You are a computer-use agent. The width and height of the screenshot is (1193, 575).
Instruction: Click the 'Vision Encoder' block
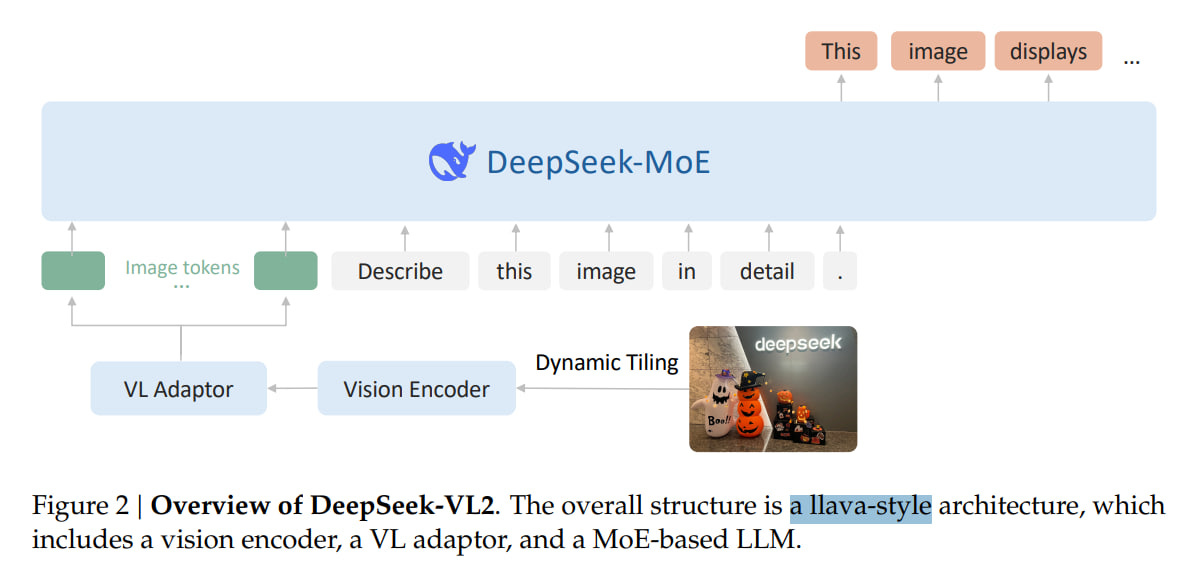416,389
